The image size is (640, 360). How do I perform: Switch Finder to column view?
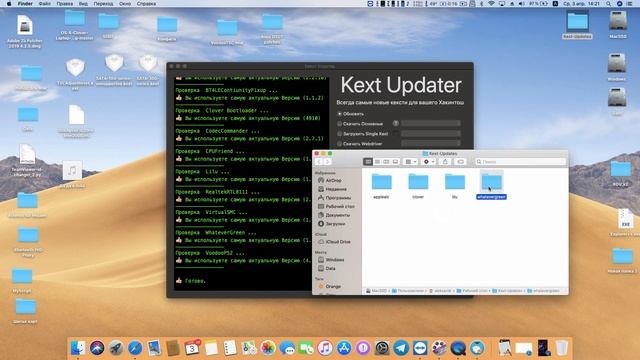[x=386, y=162]
